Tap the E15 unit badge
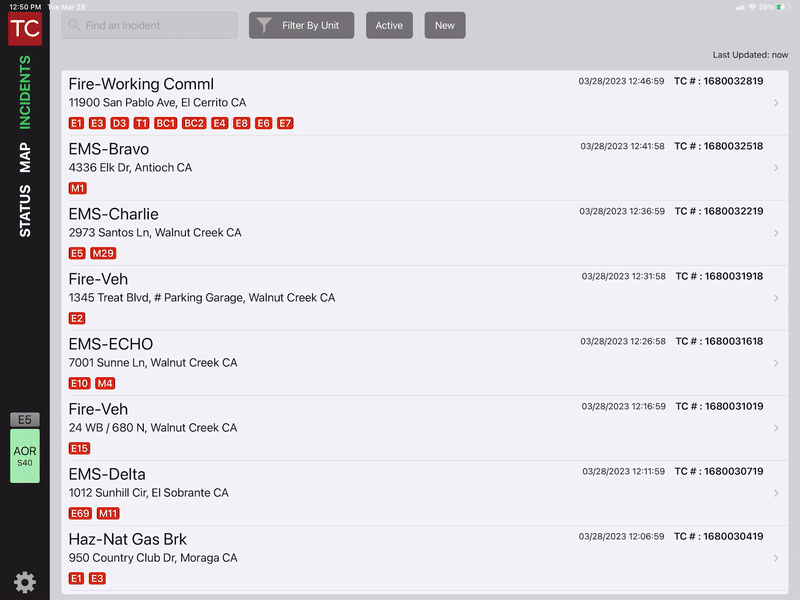The width and height of the screenshot is (800, 600). (x=79, y=448)
